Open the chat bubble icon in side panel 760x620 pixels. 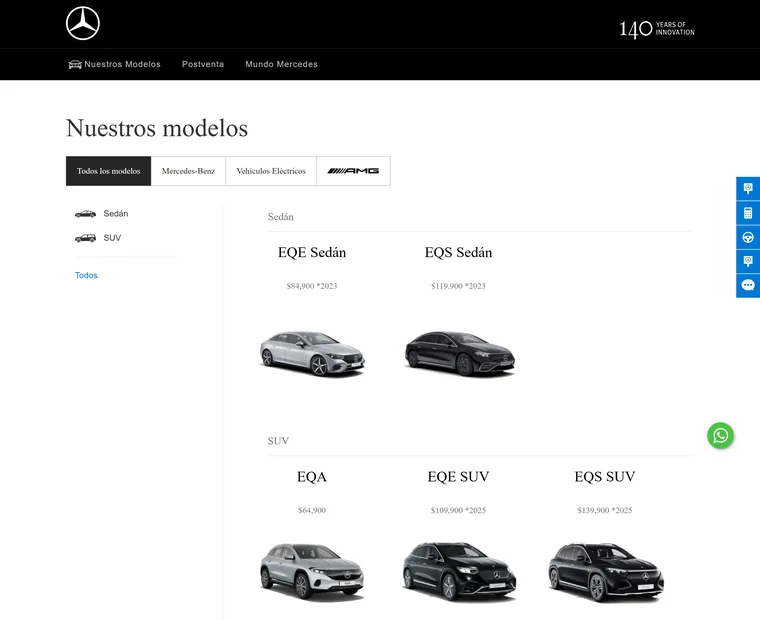(x=748, y=286)
